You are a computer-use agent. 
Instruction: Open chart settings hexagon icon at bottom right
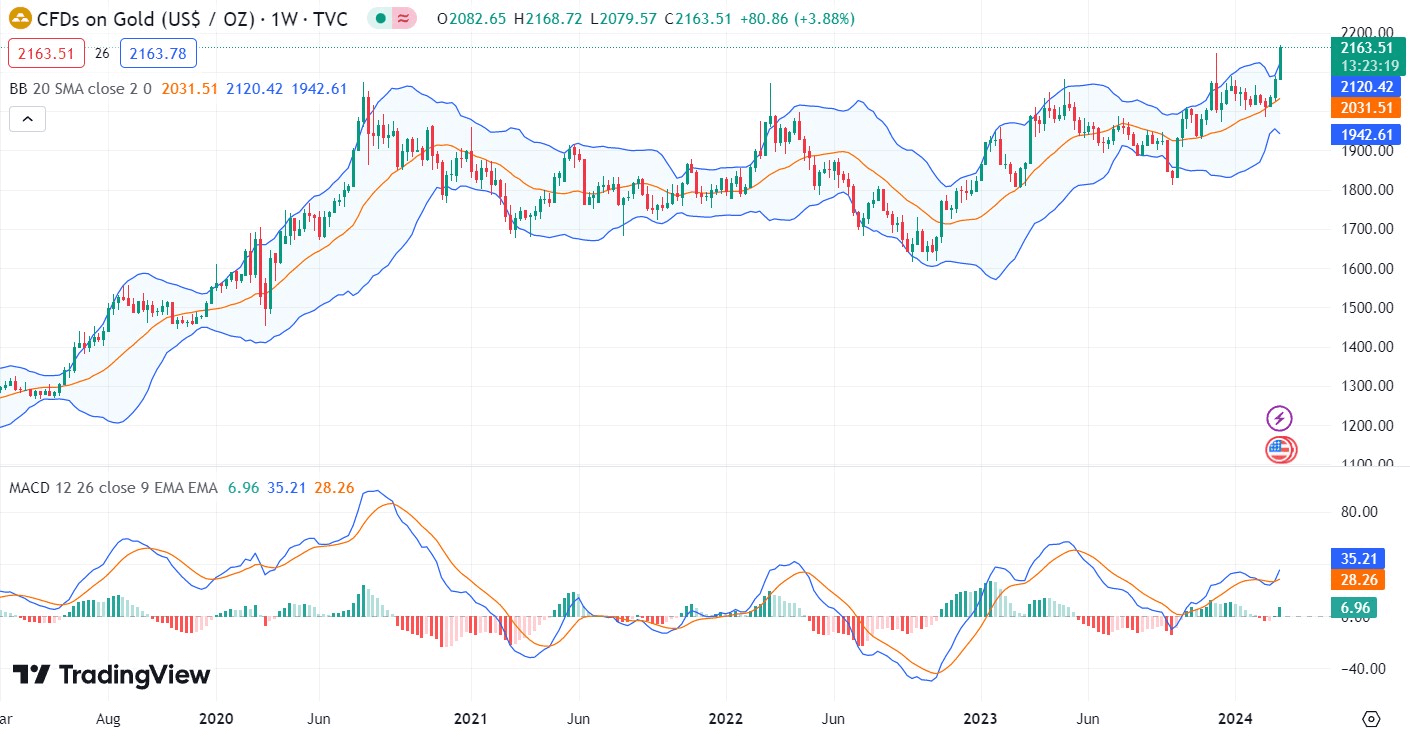coord(1371,719)
